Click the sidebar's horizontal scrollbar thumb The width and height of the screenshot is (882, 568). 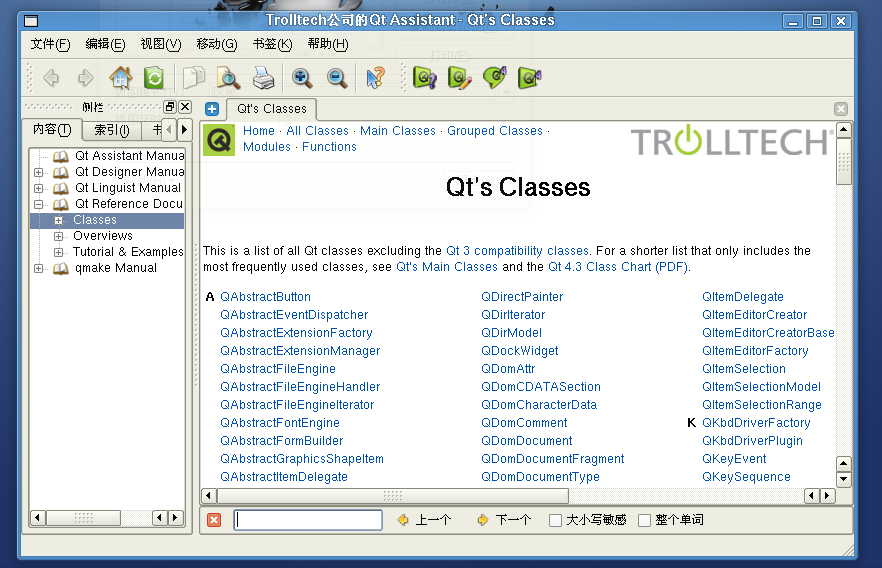pyautogui.click(x=83, y=517)
